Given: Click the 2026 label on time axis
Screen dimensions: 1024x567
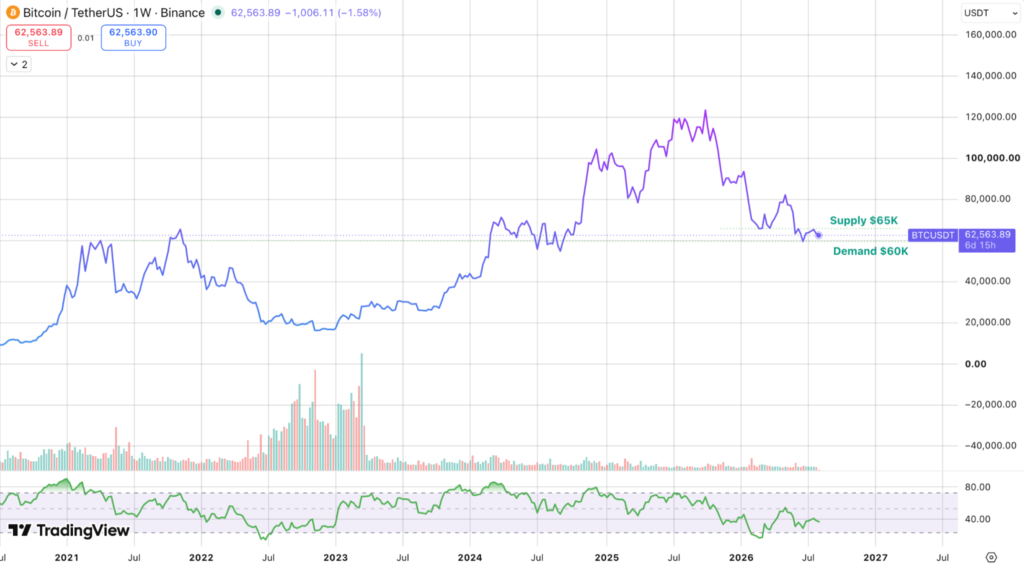Looking at the screenshot, I should [x=741, y=557].
